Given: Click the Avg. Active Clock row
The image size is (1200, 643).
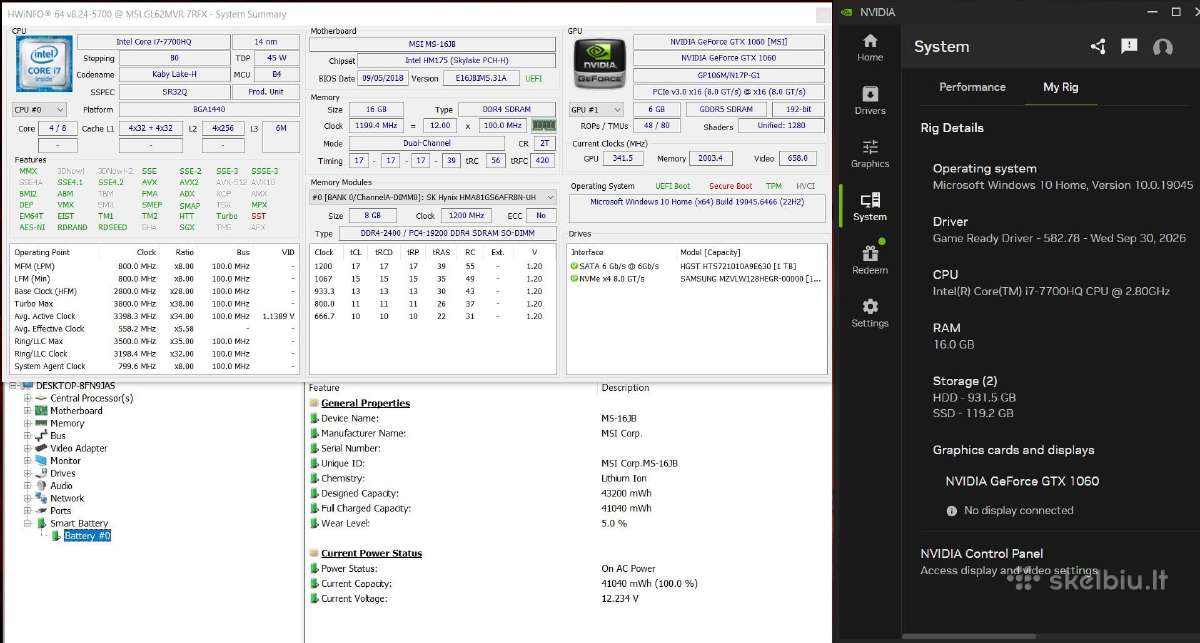Looking at the screenshot, I should pos(155,316).
